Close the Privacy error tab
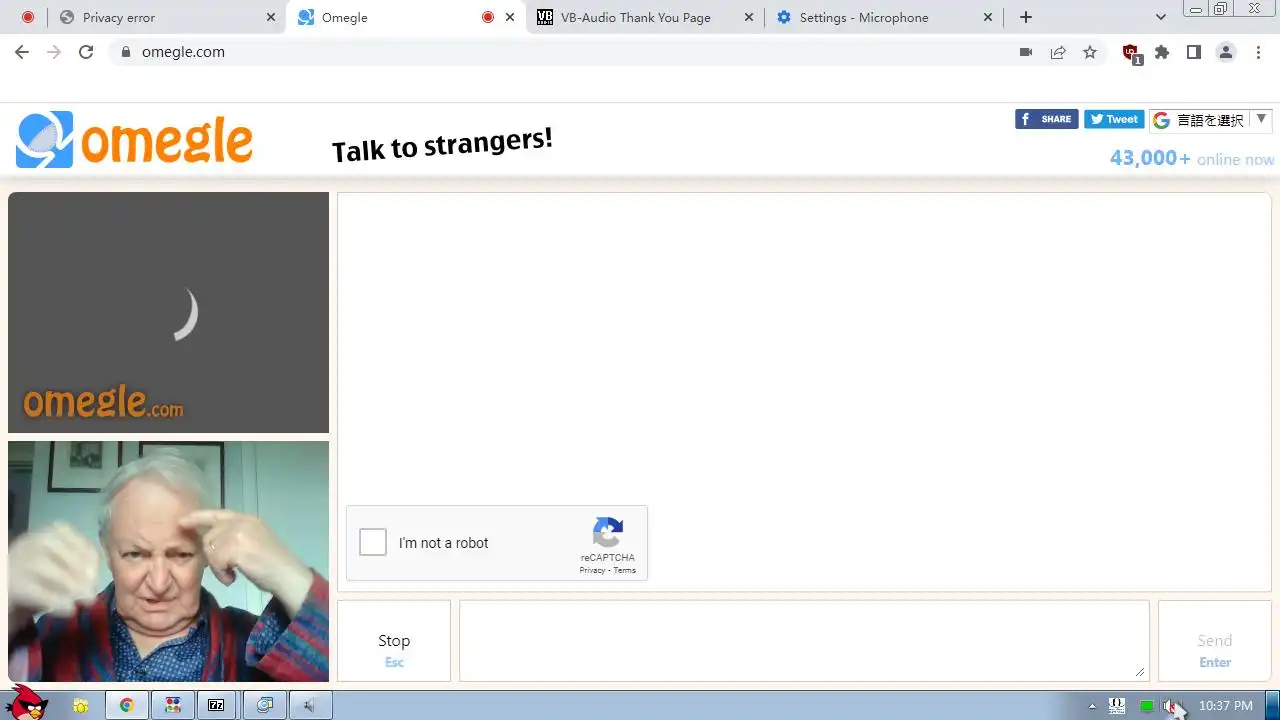 (271, 17)
